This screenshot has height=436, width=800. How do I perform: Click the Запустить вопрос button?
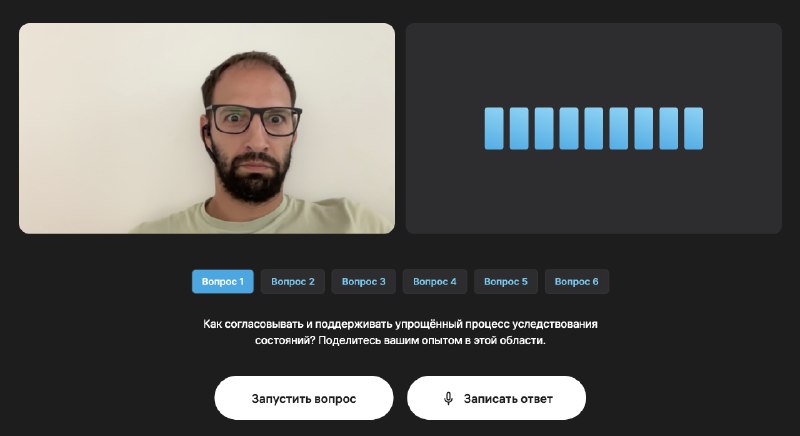[304, 398]
